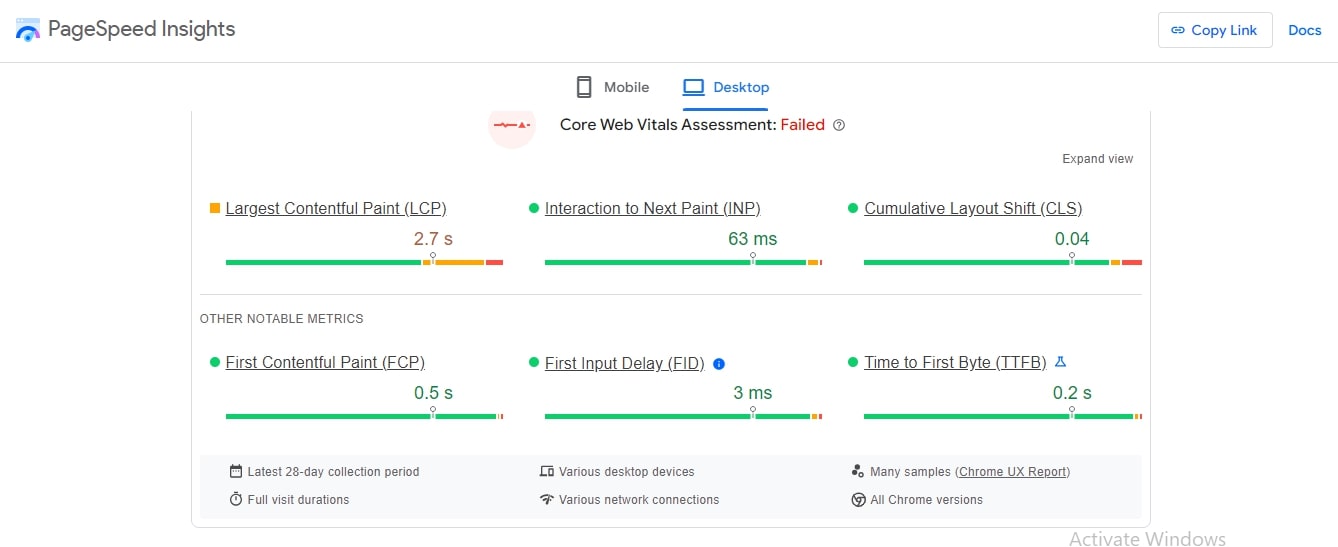Click the LCP value 2.7 s
The width and height of the screenshot is (1338, 547).
(433, 239)
